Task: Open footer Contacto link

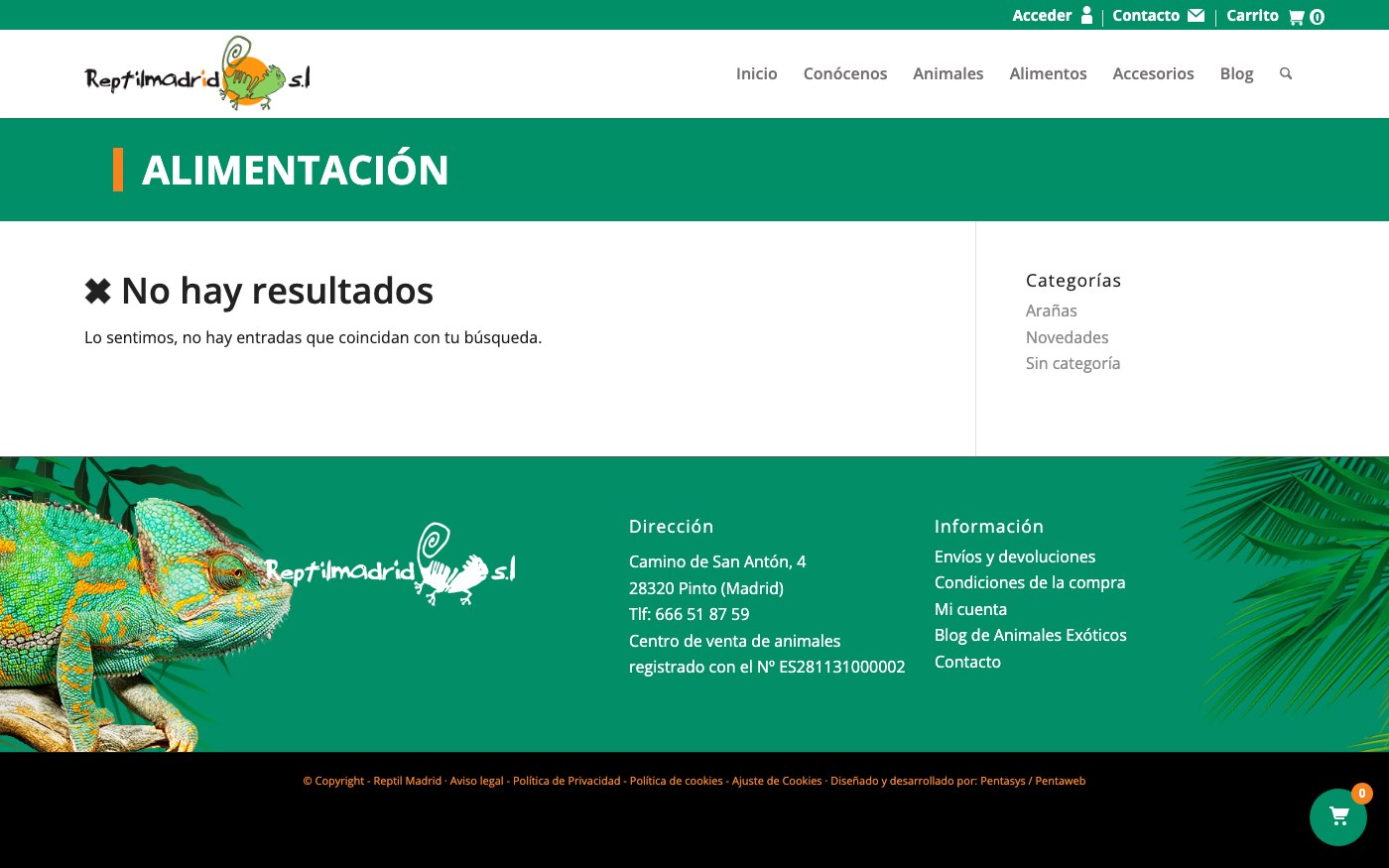Action: click(967, 662)
